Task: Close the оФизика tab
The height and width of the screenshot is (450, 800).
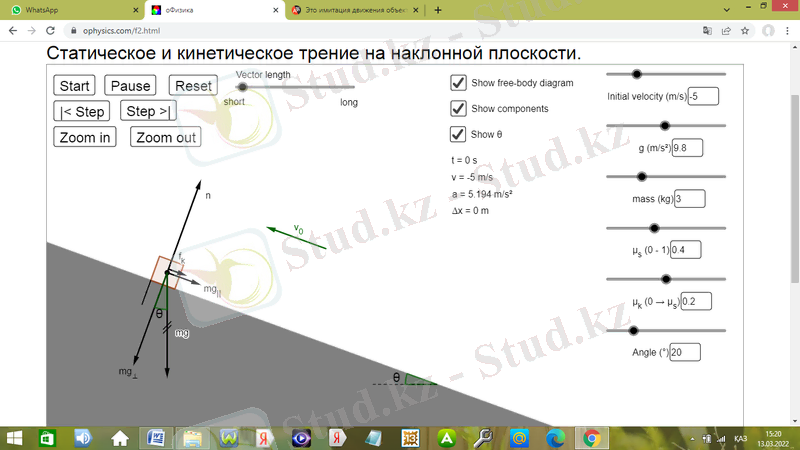Action: pyautogui.click(x=276, y=10)
